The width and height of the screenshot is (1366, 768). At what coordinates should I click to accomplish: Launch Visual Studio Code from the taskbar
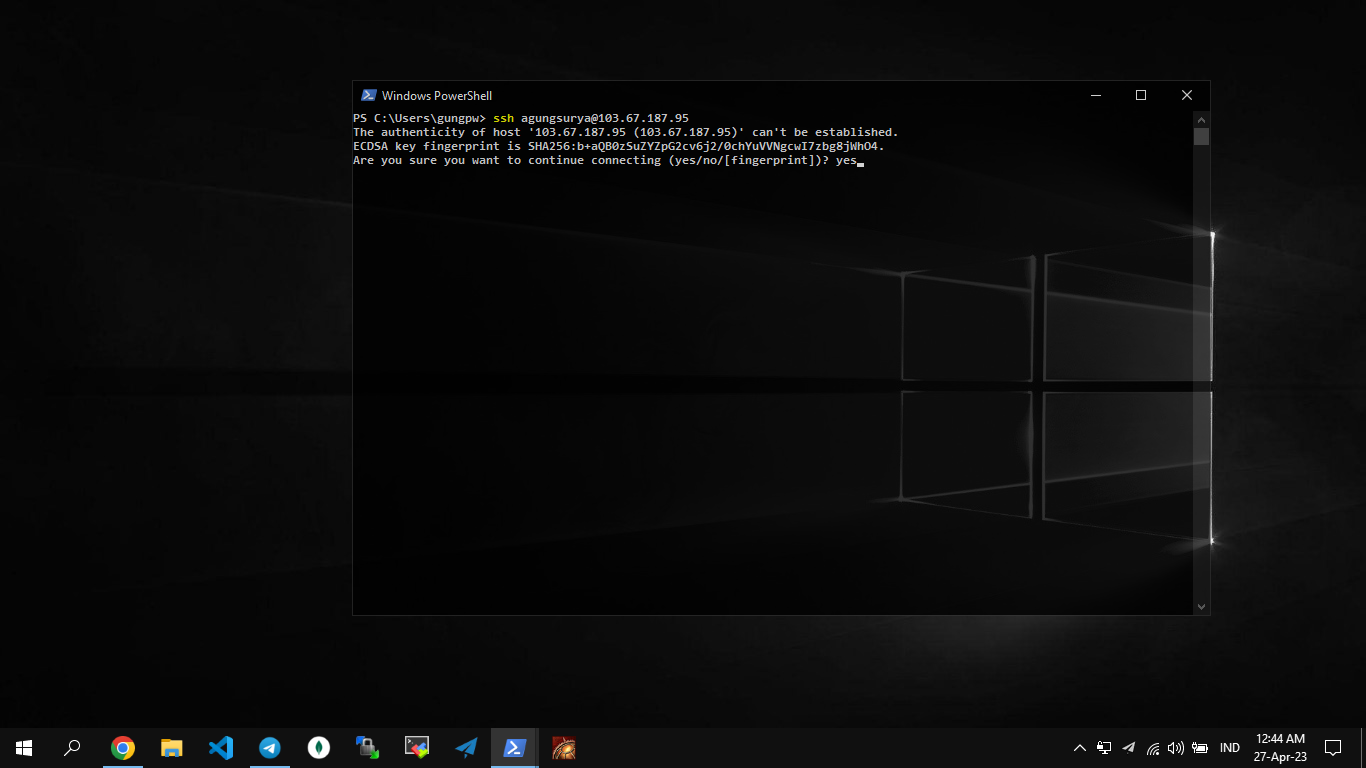[221, 747]
